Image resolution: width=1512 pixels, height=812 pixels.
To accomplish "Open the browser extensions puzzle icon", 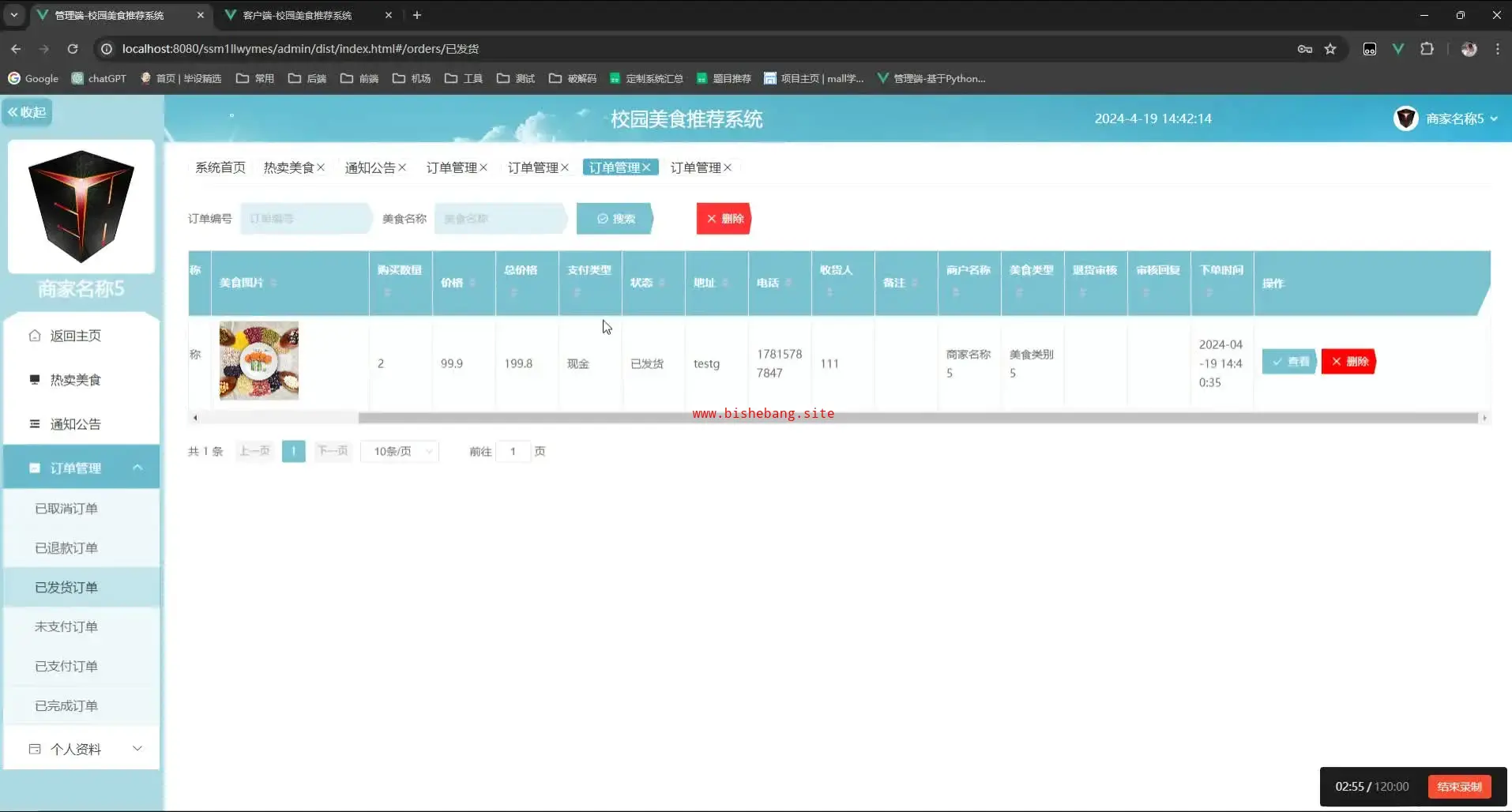I will pos(1427,49).
